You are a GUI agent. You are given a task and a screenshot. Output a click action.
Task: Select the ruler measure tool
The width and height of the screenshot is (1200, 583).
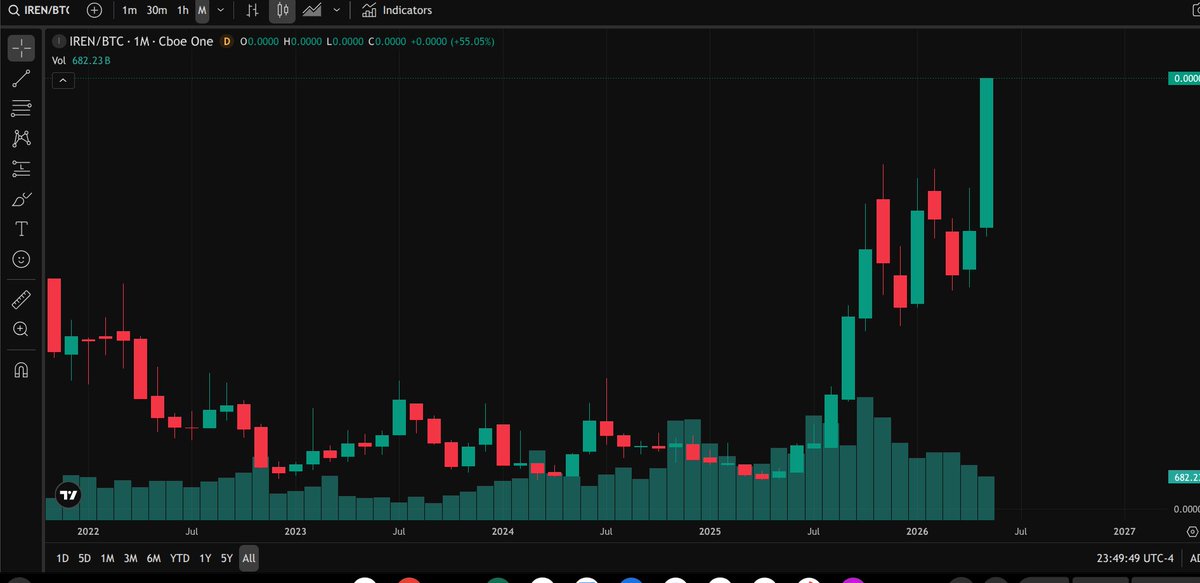(21, 299)
